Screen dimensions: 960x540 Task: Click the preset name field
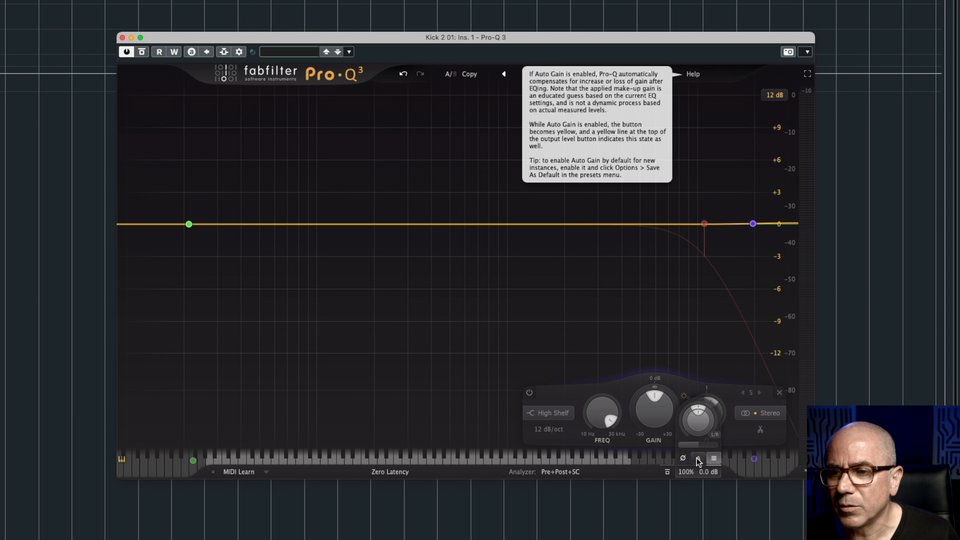coord(290,52)
